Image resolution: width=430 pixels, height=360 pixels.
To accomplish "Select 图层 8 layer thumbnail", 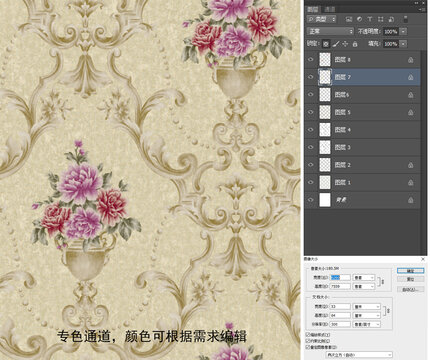I will click(325, 59).
